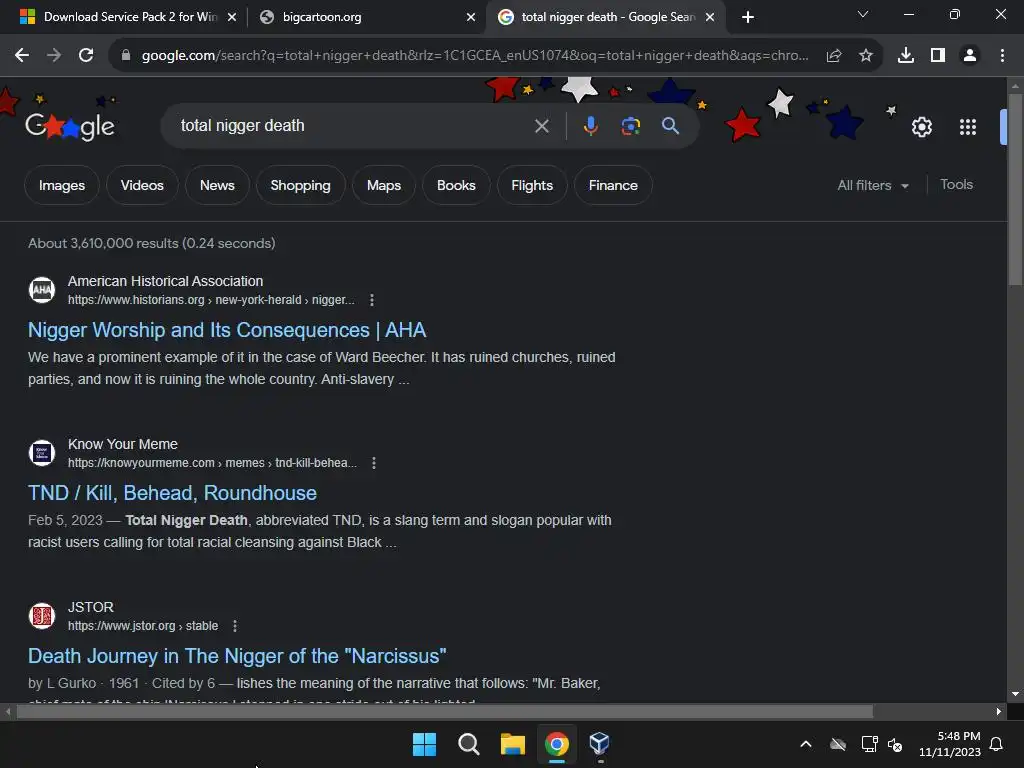This screenshot has width=1024, height=768.
Task: Click the volume icon in system tray
Action: pos(895,744)
